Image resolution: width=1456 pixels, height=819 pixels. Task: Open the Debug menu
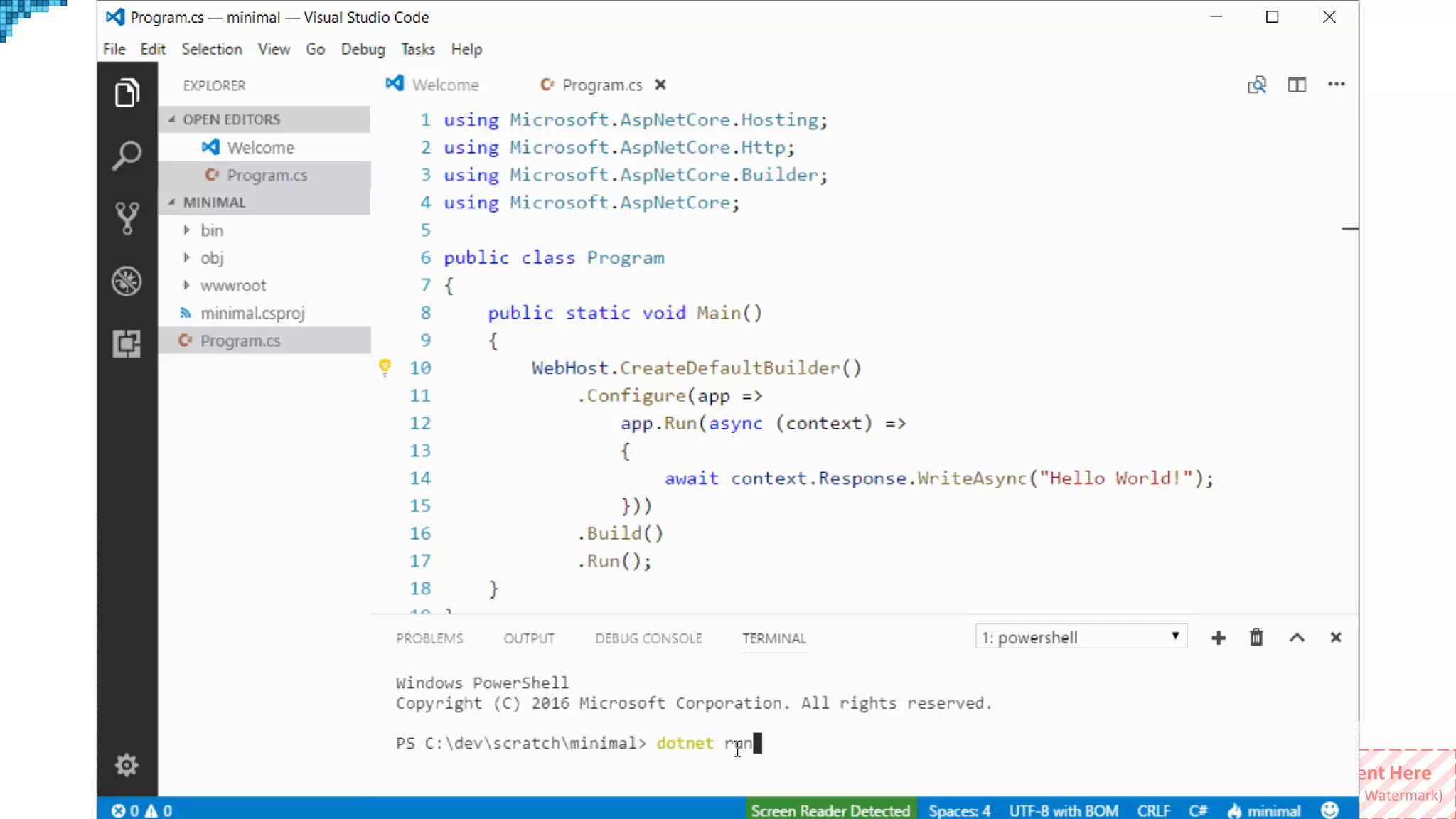tap(363, 49)
